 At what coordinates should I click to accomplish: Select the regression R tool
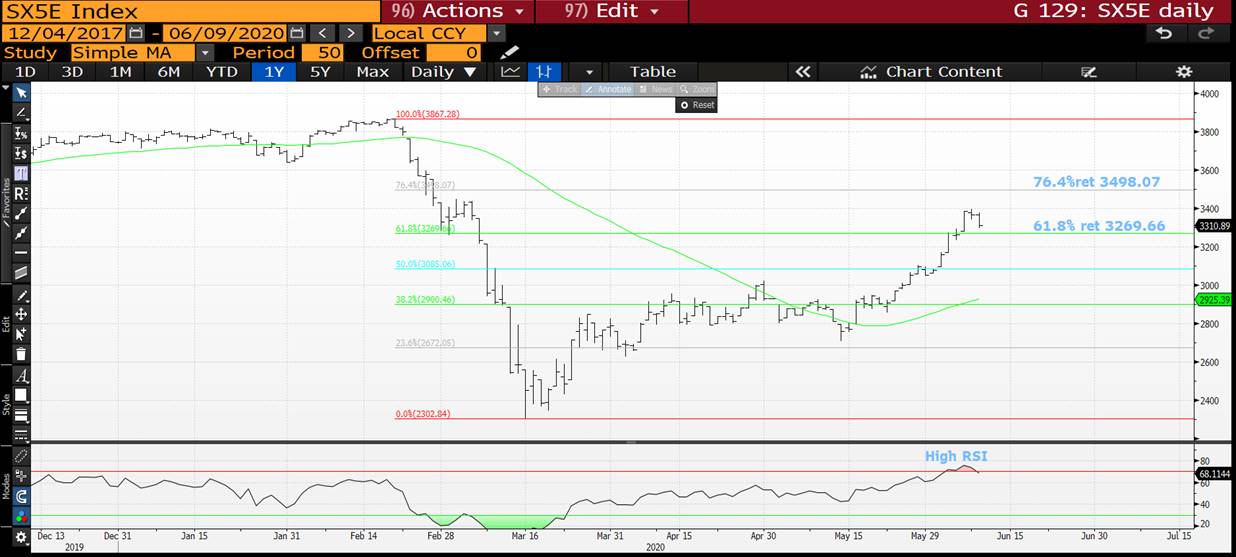pos(21,194)
